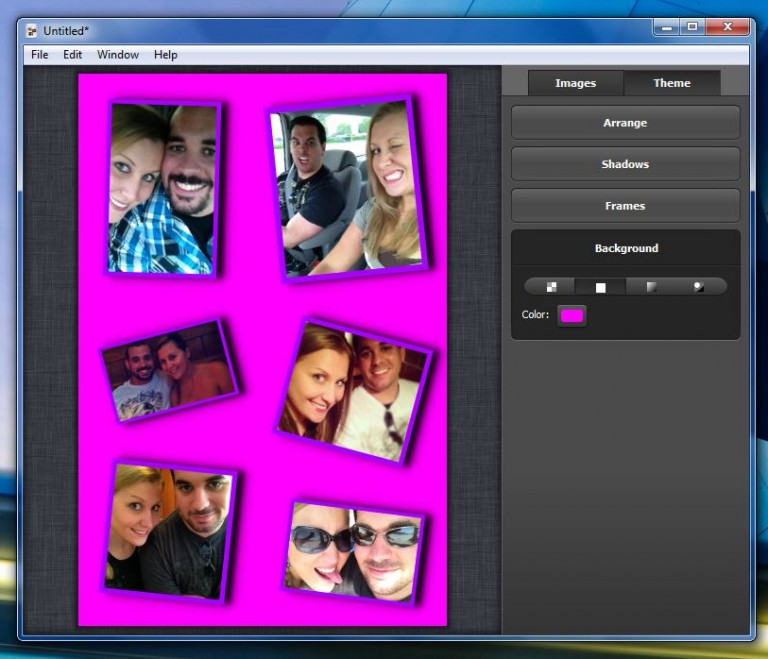Open the File menu
768x659 pixels.
[x=40, y=54]
